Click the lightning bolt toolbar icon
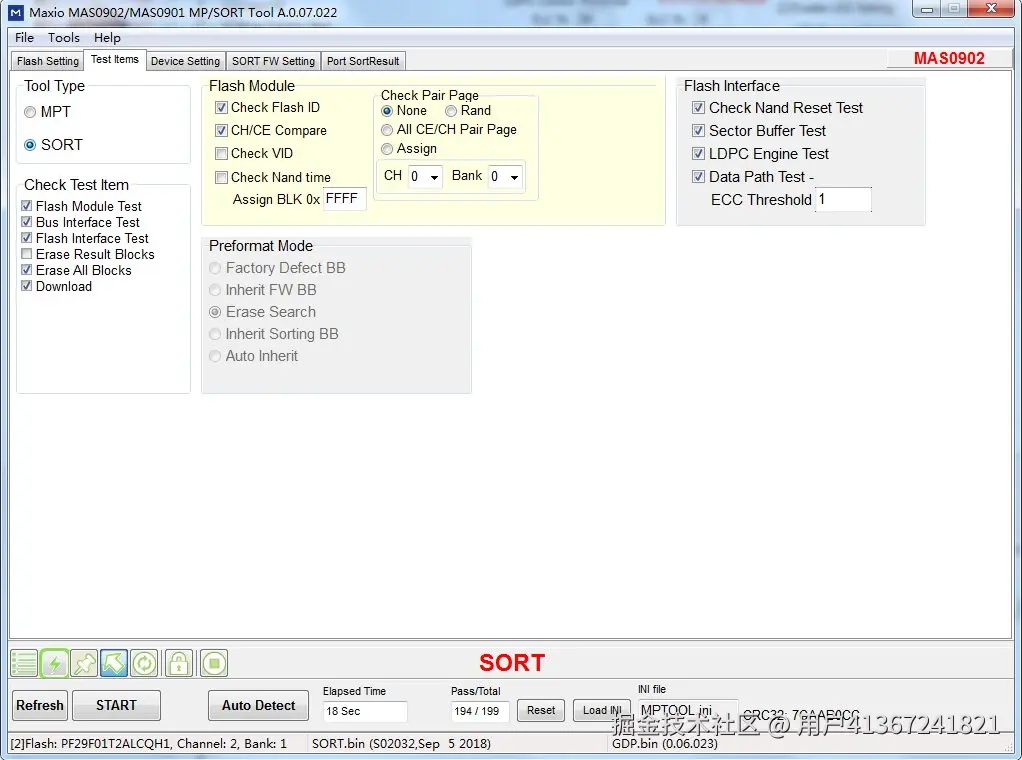The height and width of the screenshot is (760, 1022). [54, 664]
